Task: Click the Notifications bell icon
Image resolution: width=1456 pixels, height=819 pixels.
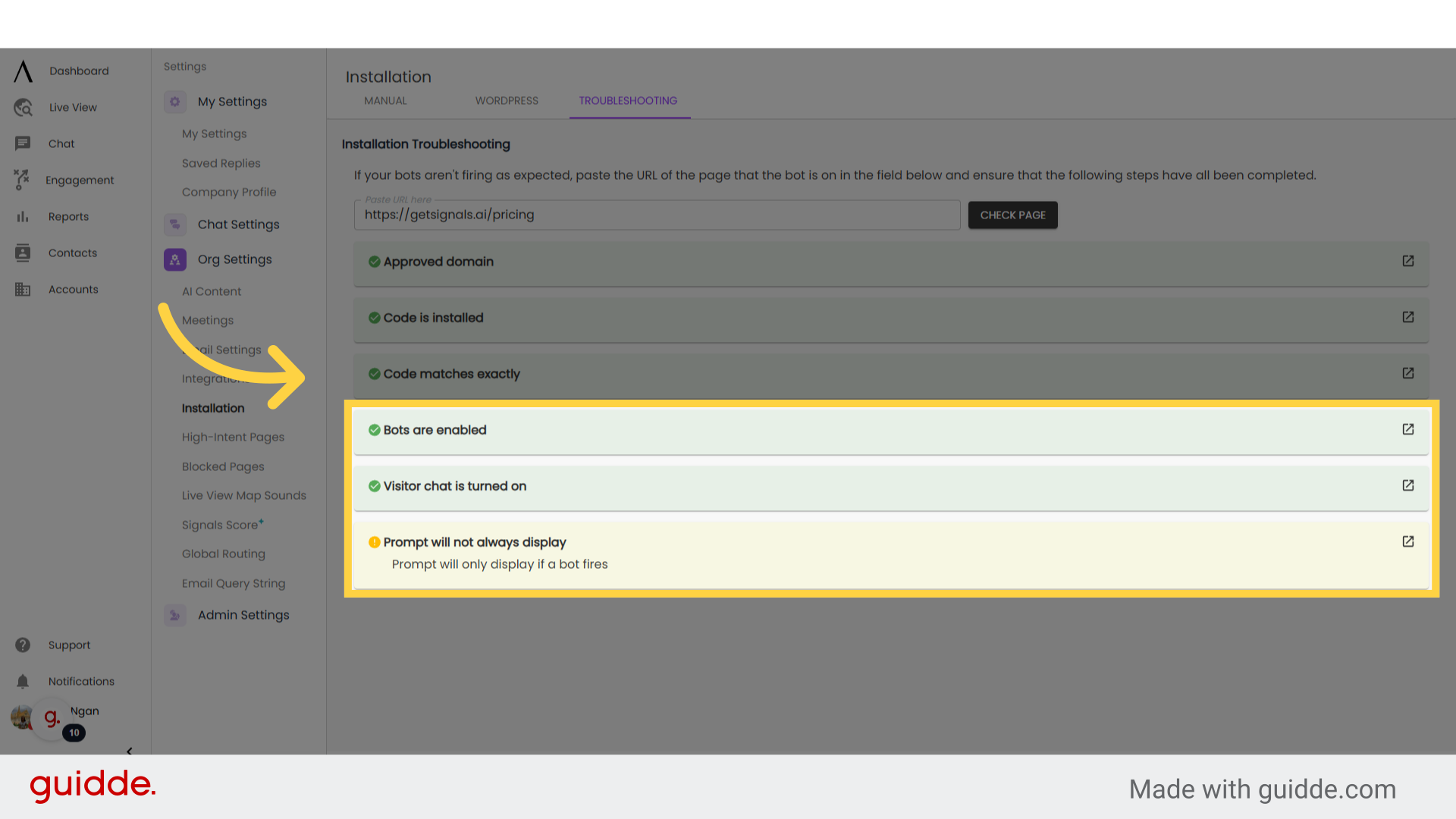Action: [x=23, y=682]
